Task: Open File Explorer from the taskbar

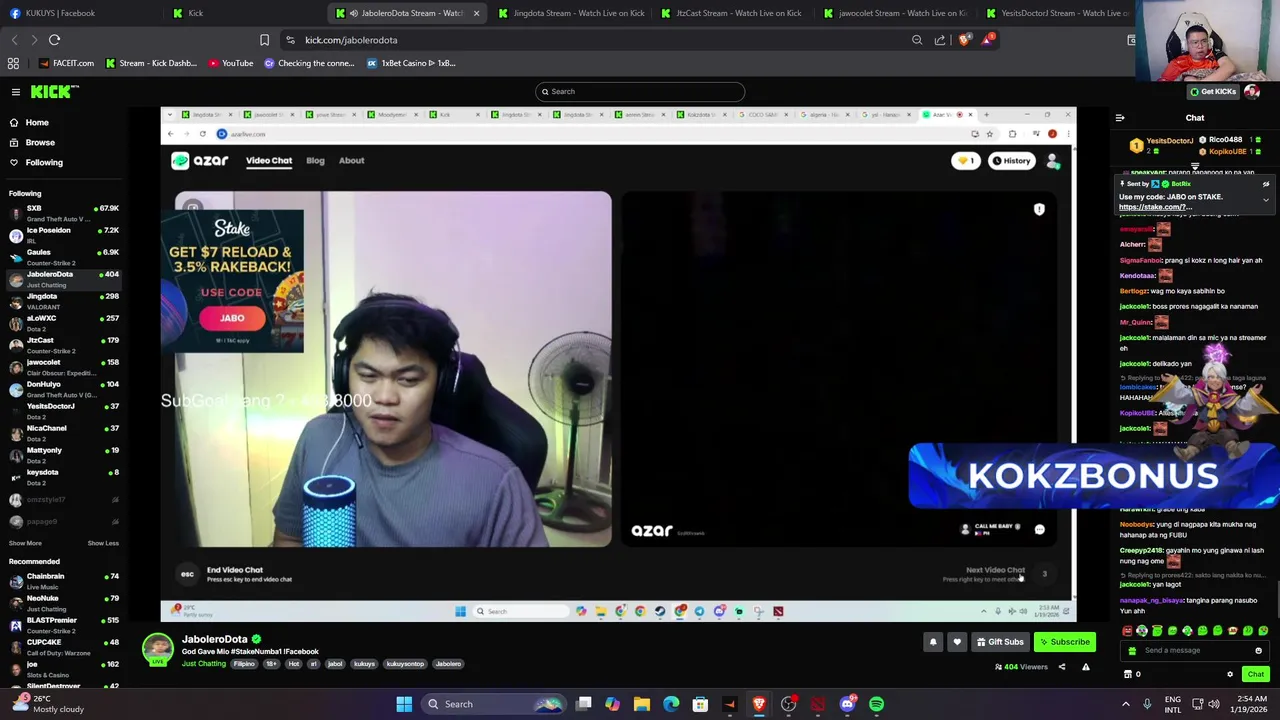Action: coord(642,704)
